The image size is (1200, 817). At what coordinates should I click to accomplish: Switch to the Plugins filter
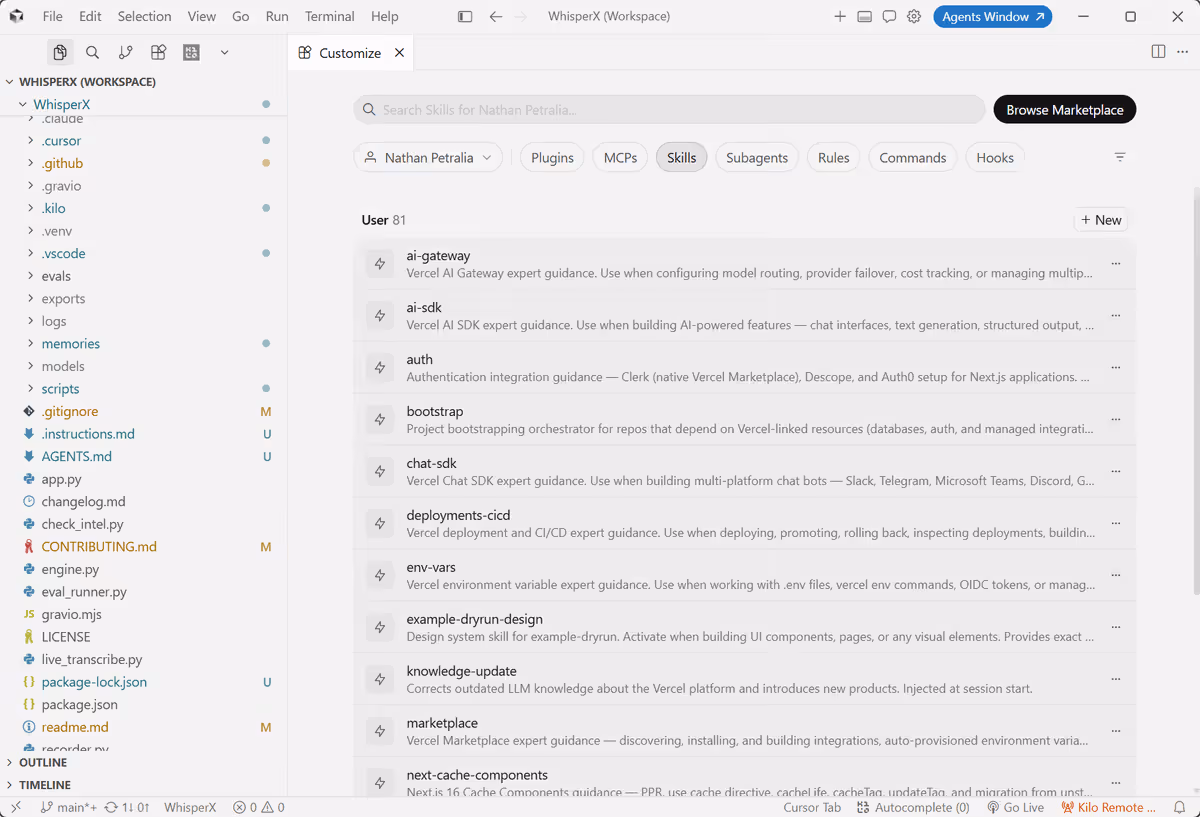point(552,158)
